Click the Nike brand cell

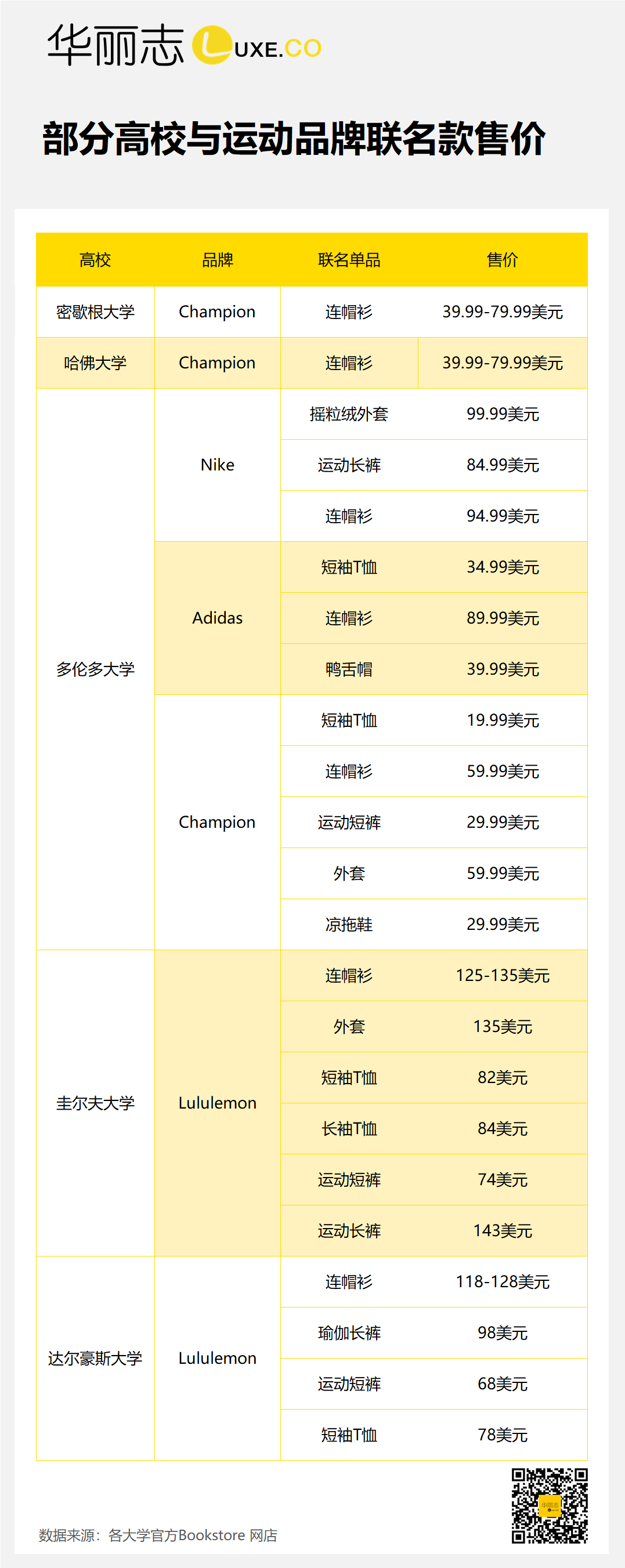[x=218, y=465]
